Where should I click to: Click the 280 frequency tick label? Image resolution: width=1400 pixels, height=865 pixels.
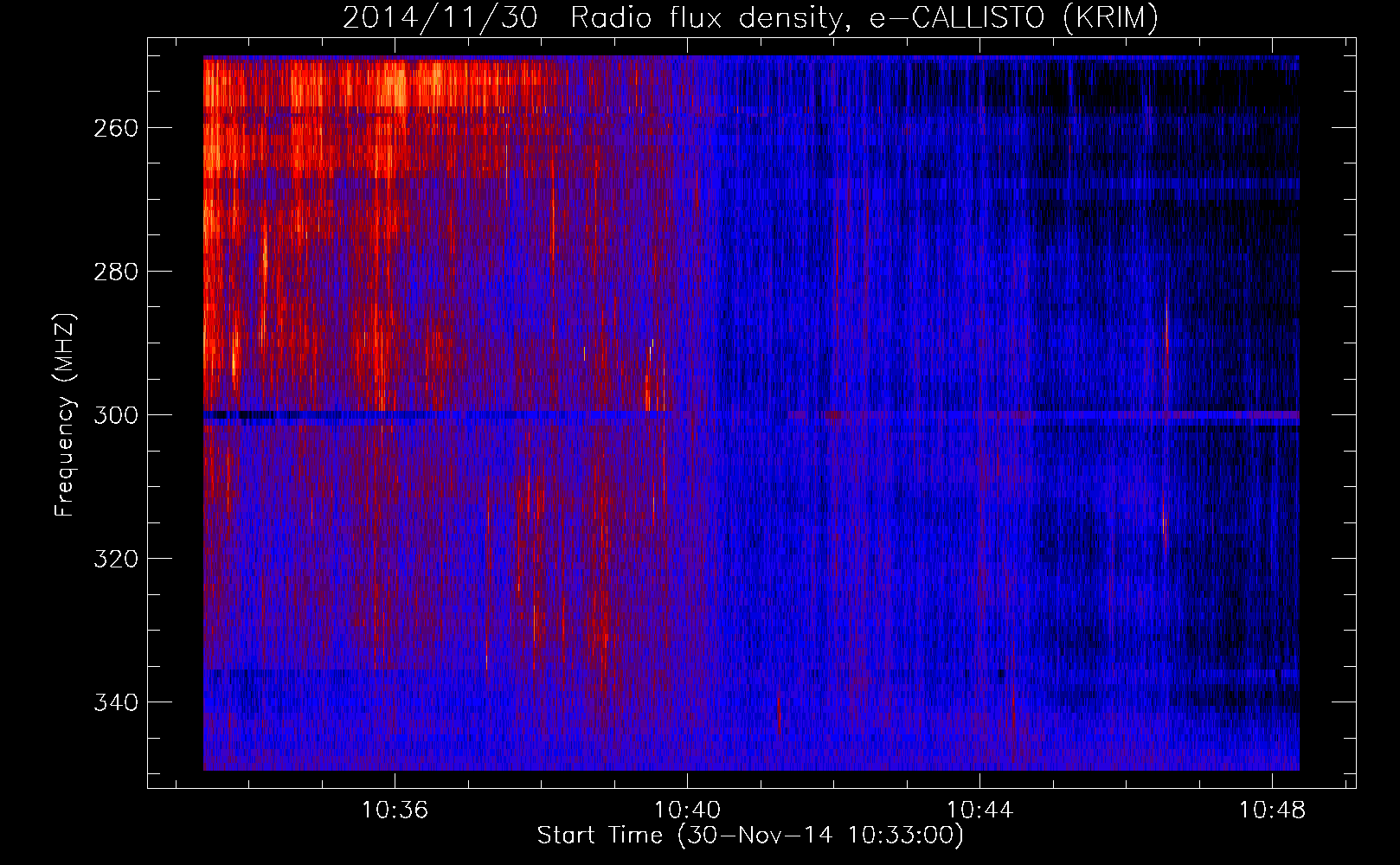(x=116, y=272)
